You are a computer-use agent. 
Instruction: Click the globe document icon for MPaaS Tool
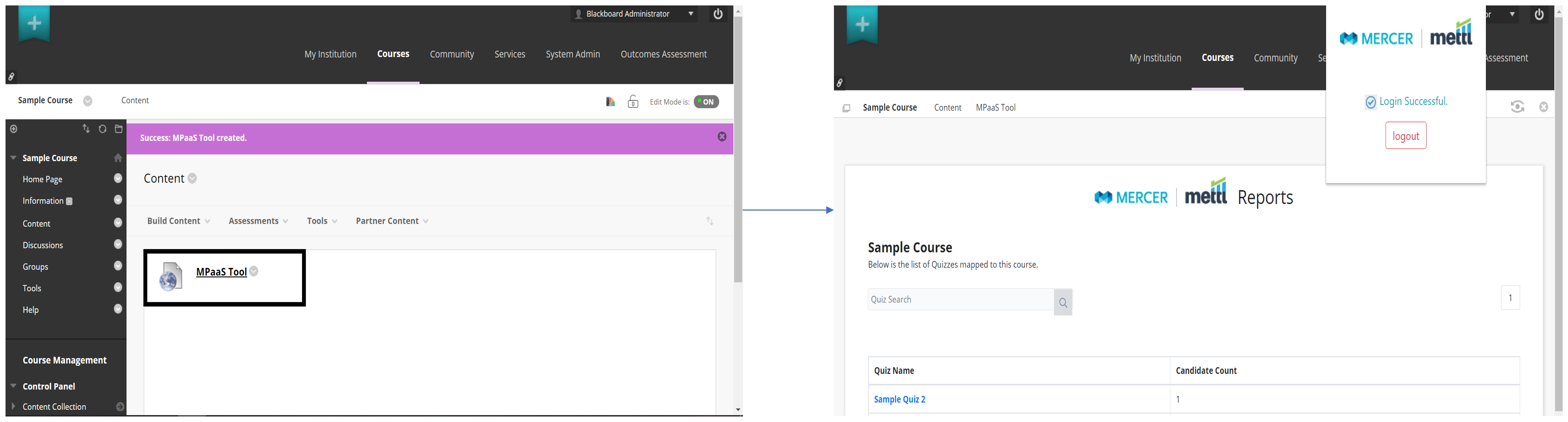pyautogui.click(x=171, y=276)
